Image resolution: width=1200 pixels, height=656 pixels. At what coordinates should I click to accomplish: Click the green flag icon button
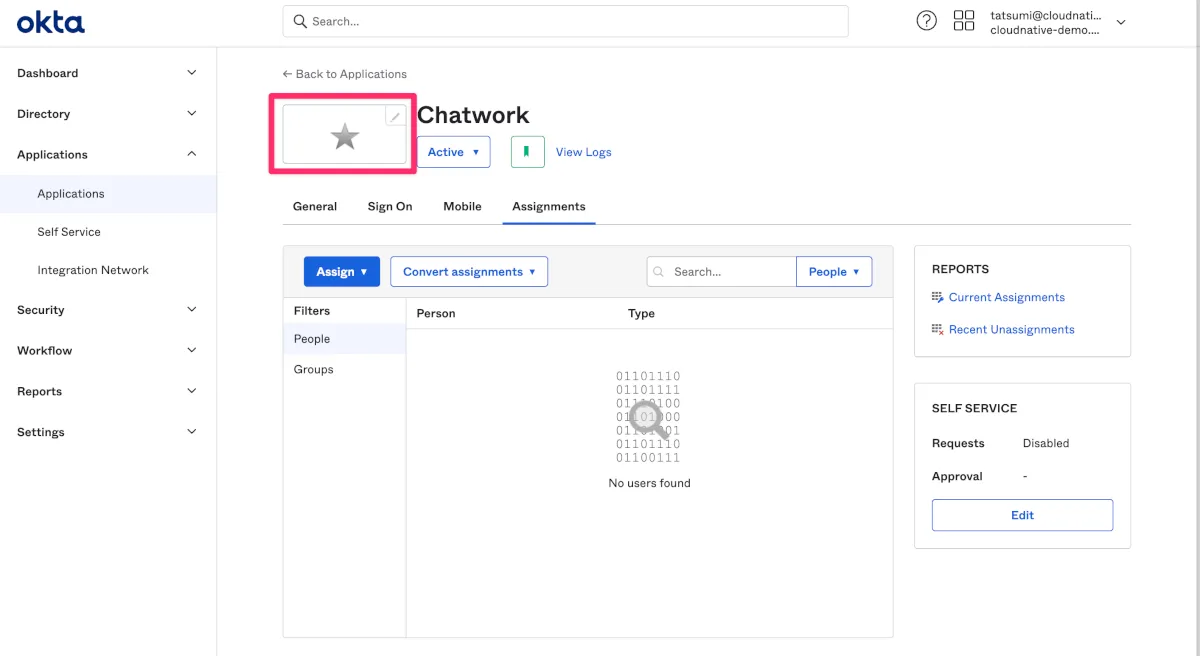[528, 152]
